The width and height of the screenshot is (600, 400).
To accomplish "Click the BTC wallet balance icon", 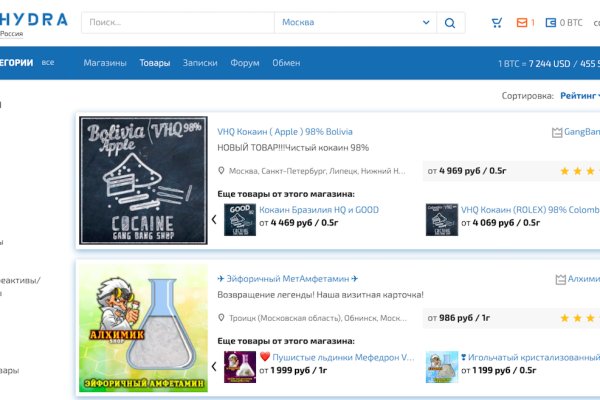I will 550,22.
